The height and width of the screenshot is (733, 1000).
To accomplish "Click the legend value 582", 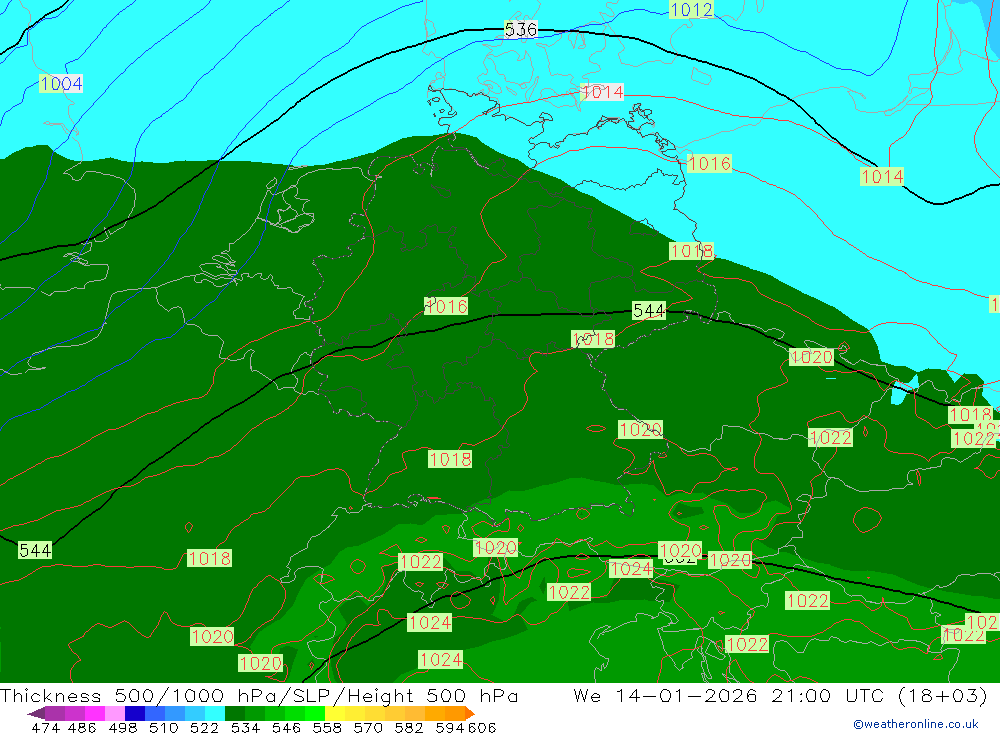I will click(x=408, y=728).
